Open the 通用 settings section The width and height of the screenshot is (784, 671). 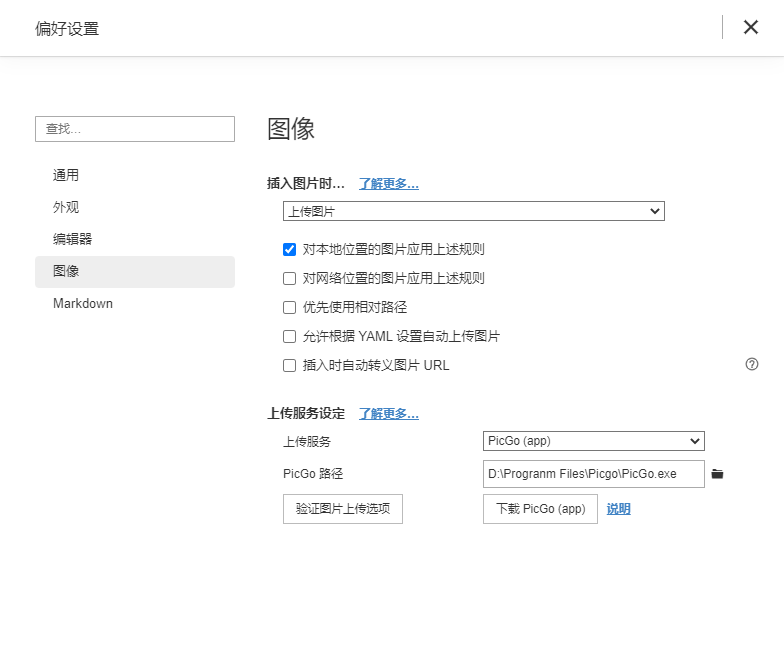pyautogui.click(x=66, y=175)
